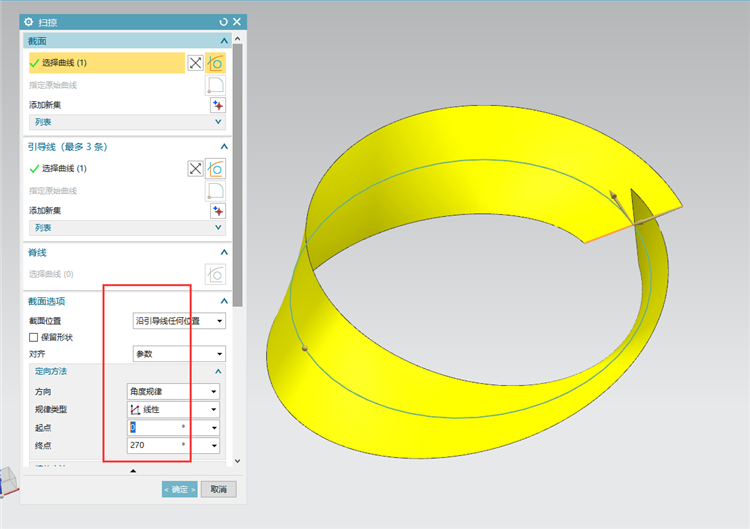Expand the 列表 row in 引导线 section
Image resolution: width=750 pixels, height=529 pixels.
pos(127,228)
